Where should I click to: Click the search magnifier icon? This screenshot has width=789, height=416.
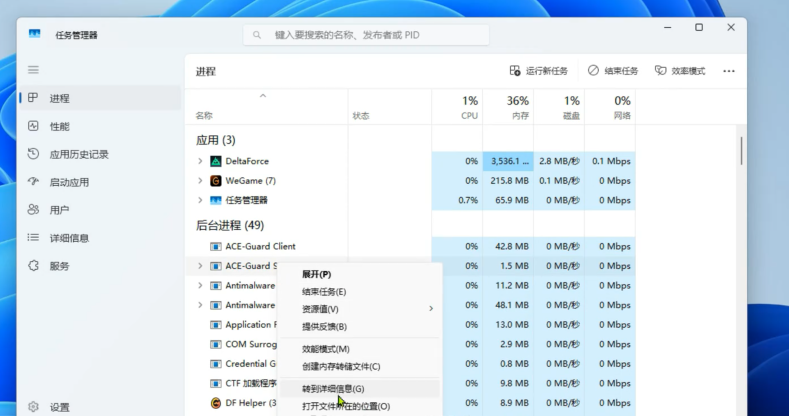[x=257, y=35]
